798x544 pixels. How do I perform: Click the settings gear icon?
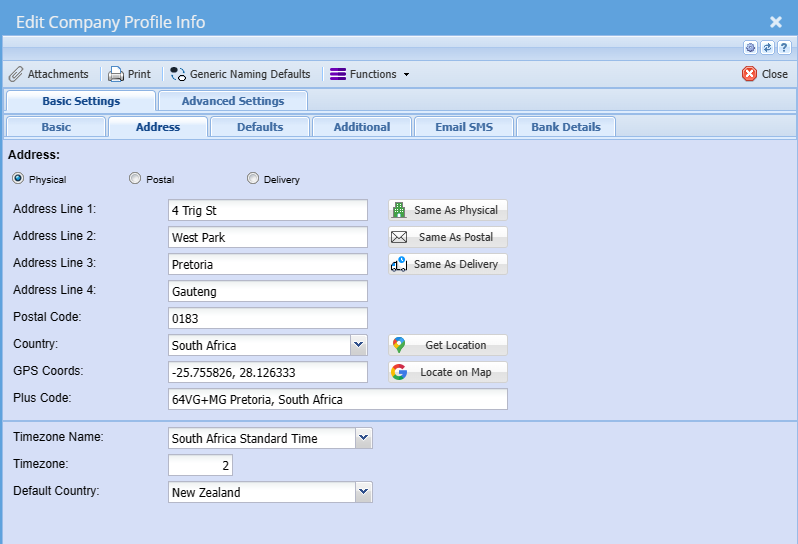[750, 48]
